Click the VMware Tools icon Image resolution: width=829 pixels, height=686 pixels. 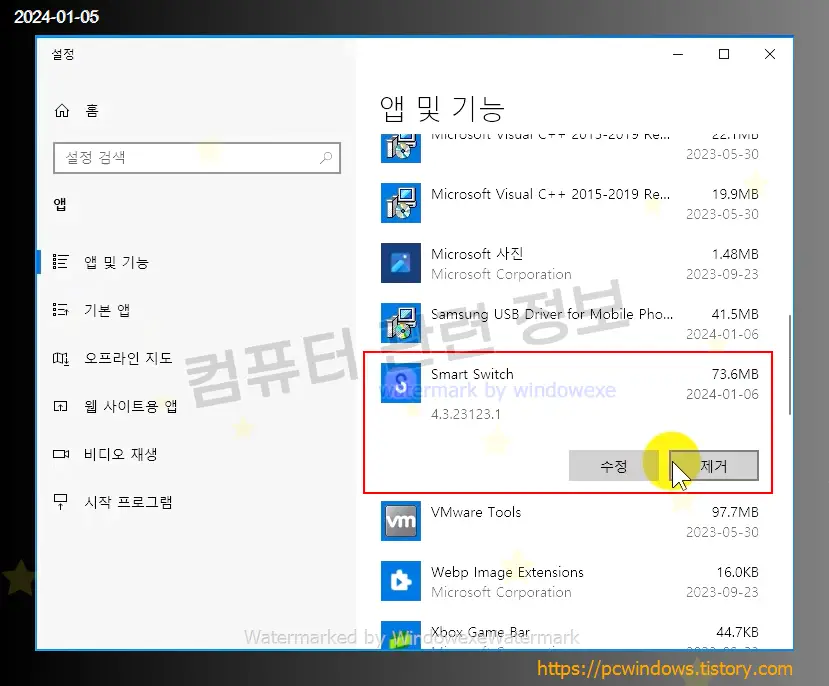point(401,521)
